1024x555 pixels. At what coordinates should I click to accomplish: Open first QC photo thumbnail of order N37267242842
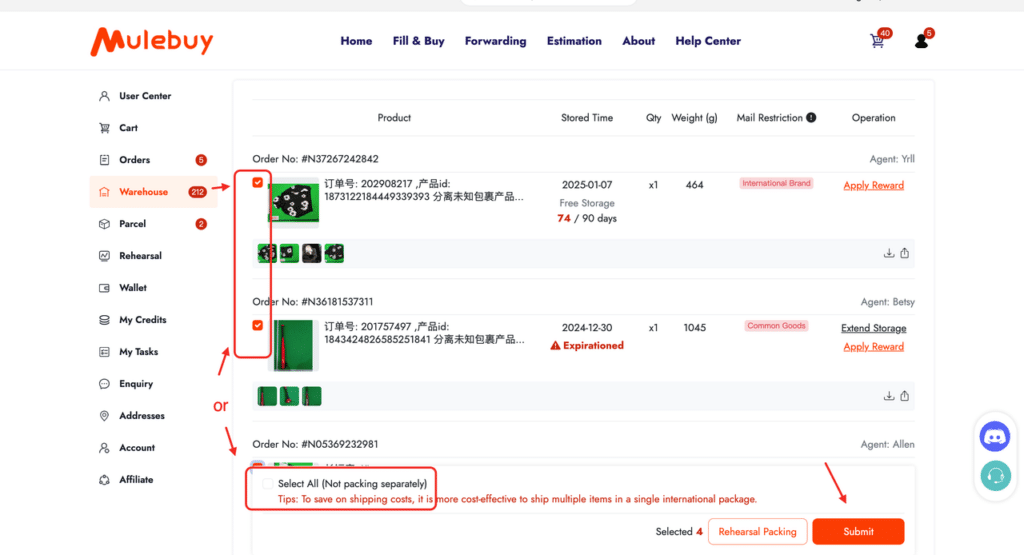coord(267,253)
